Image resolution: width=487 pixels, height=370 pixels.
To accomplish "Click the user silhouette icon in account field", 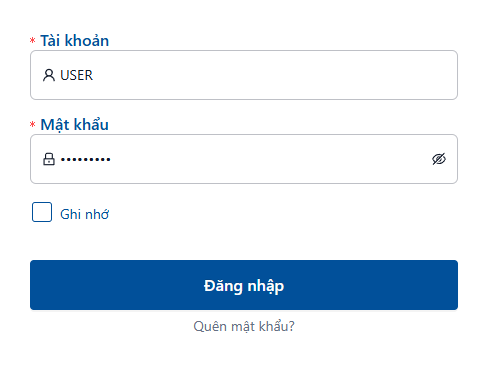I will pos(49,75).
